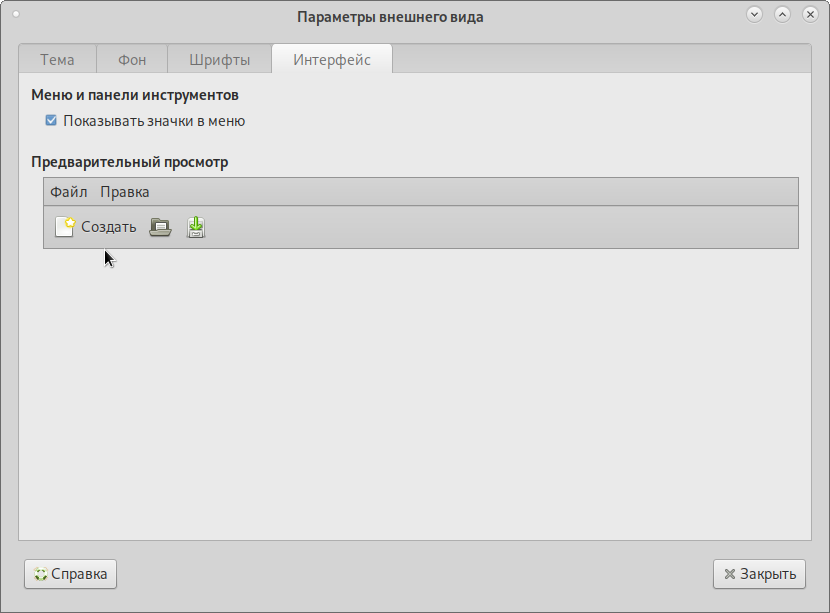Click the save icon with green arrow

196,227
